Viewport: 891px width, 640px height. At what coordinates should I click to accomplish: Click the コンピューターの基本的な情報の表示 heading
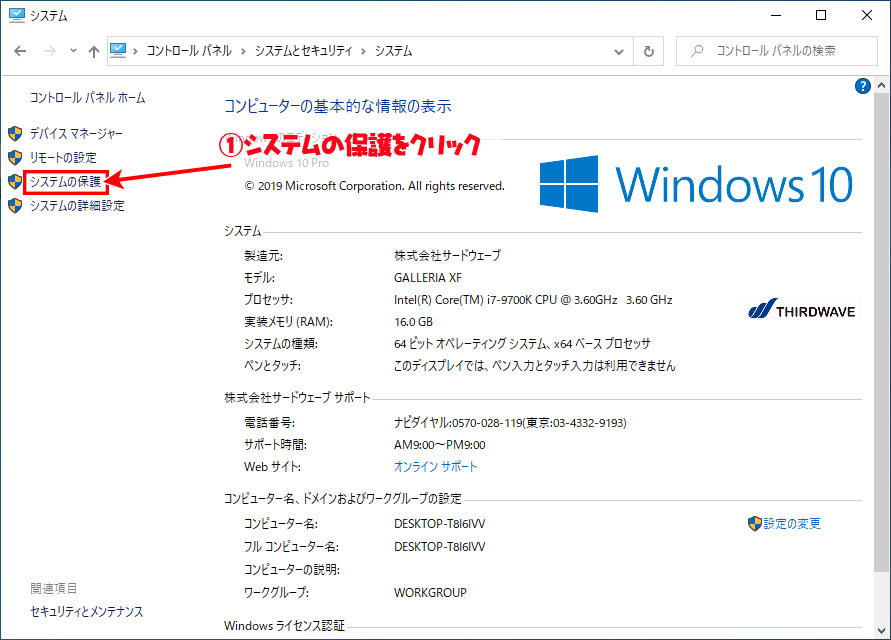click(338, 106)
